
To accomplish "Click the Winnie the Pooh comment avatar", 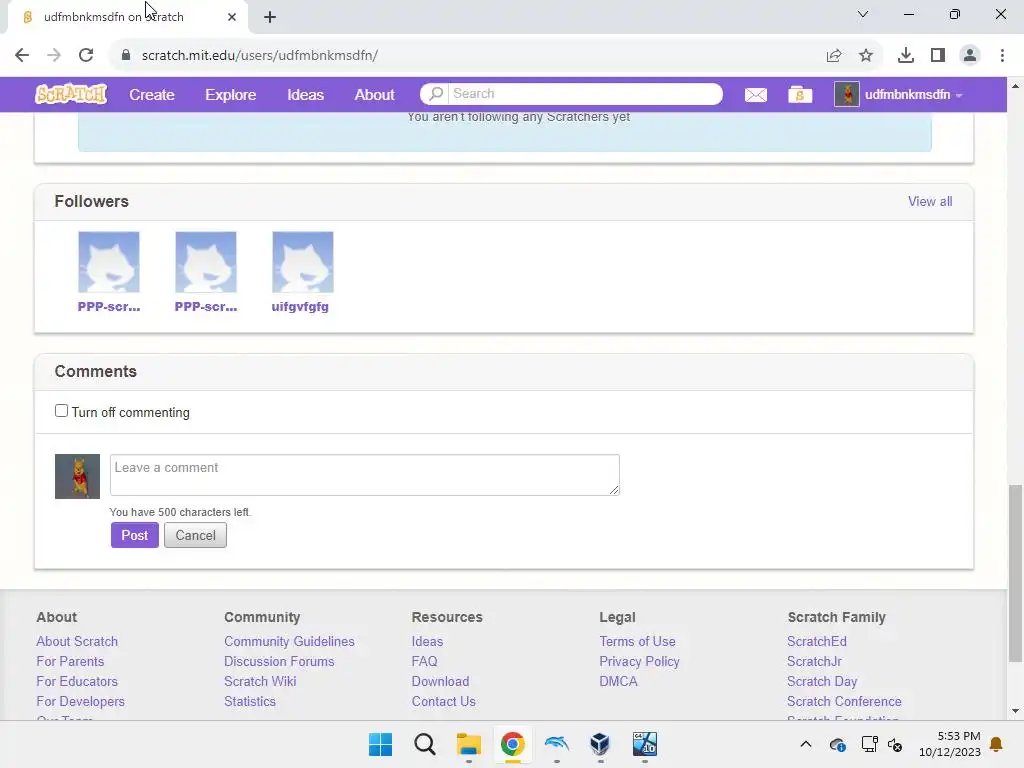I will 77,476.
